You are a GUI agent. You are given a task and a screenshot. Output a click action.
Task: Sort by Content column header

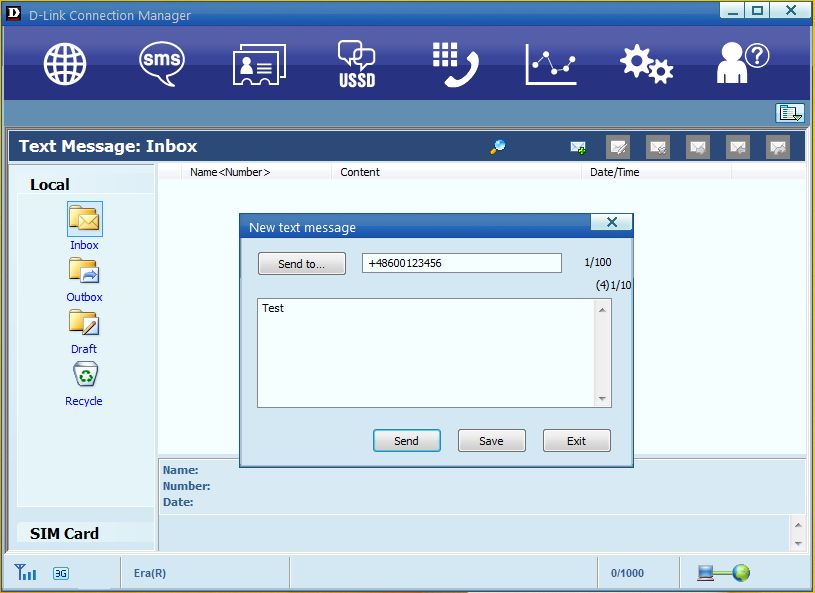tap(456, 172)
